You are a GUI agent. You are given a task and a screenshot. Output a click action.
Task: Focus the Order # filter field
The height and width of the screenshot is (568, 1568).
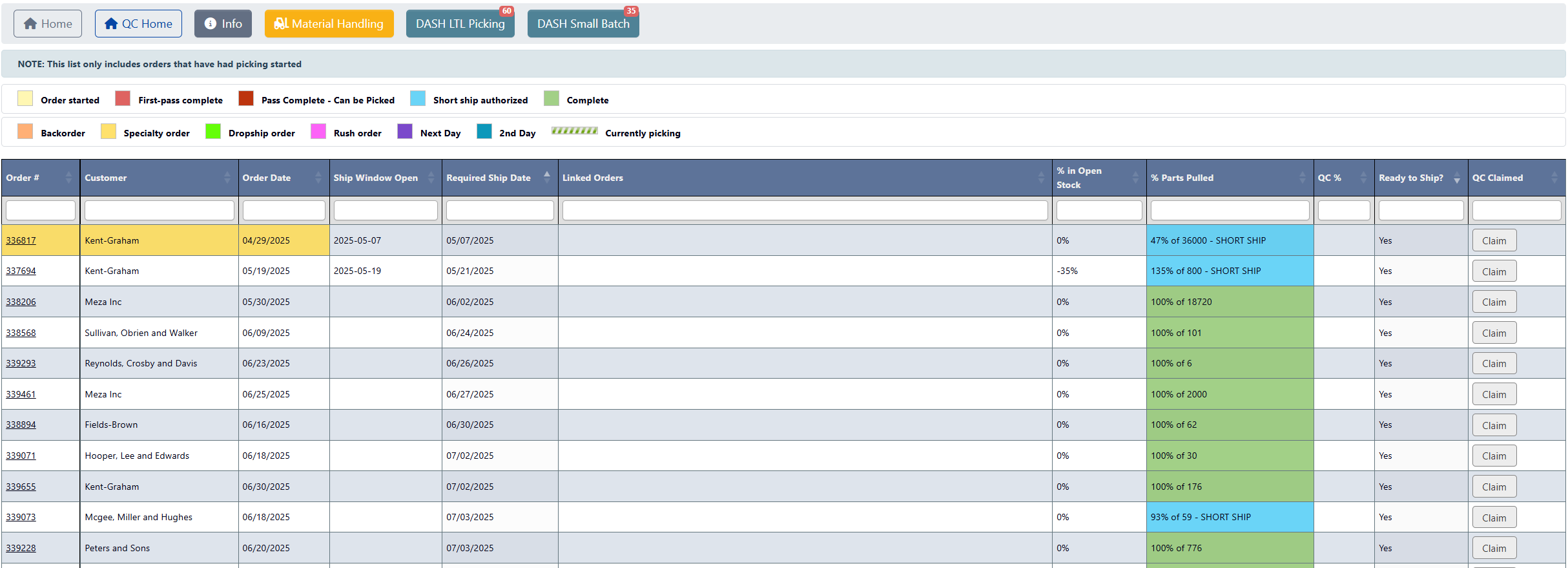pos(41,210)
